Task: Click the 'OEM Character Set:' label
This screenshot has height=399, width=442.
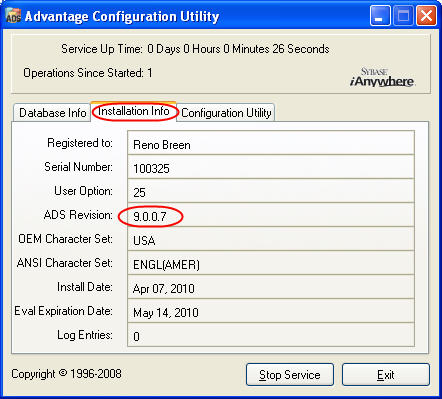Action: [x=65, y=239]
